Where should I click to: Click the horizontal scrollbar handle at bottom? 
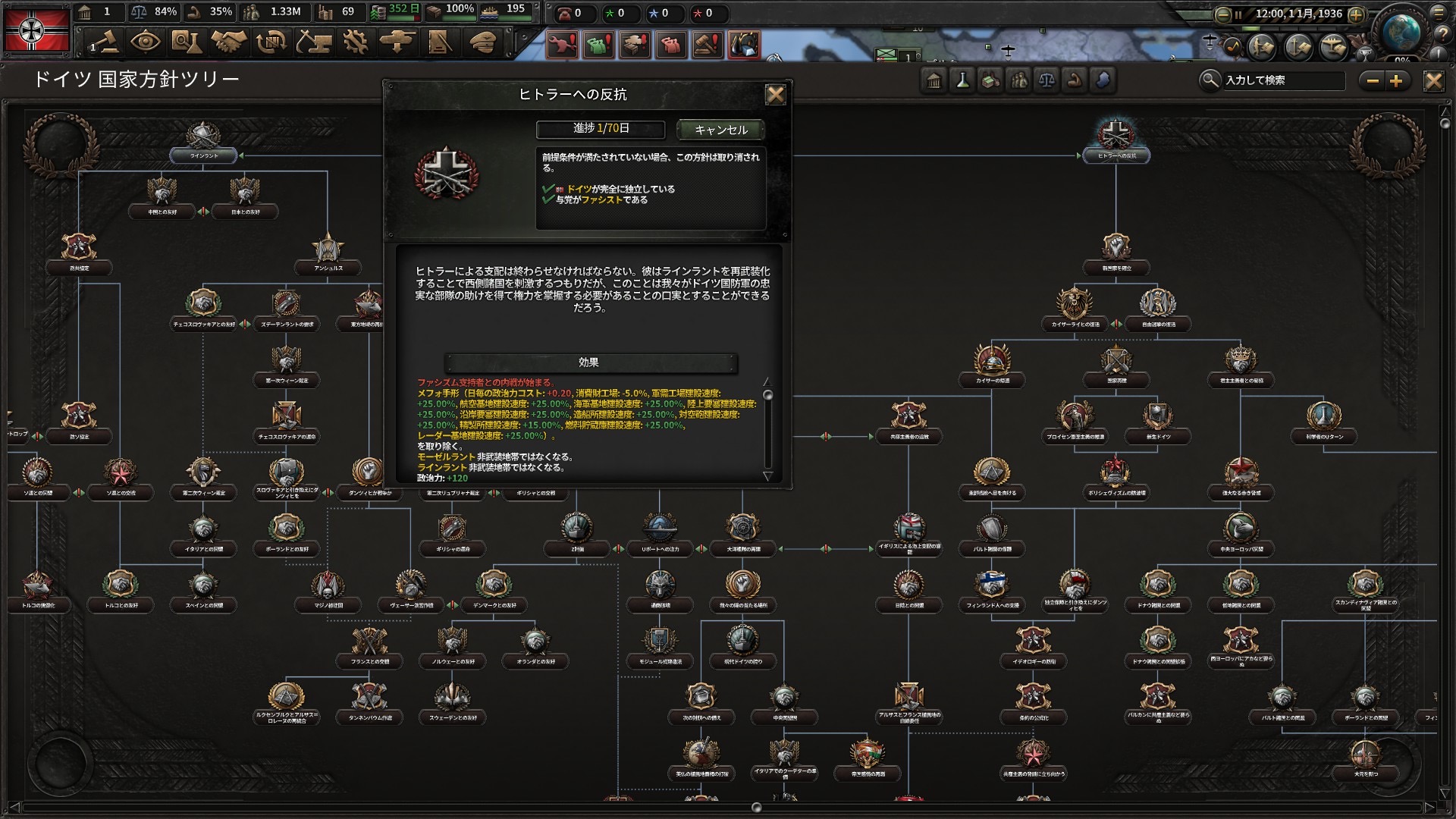coord(756,807)
